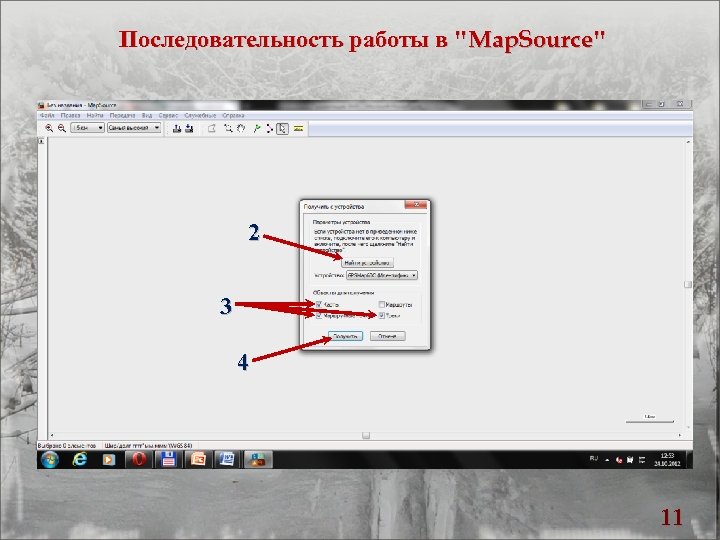The image size is (720, 540).
Task: Select the arrow Selection tool
Action: coord(283,129)
